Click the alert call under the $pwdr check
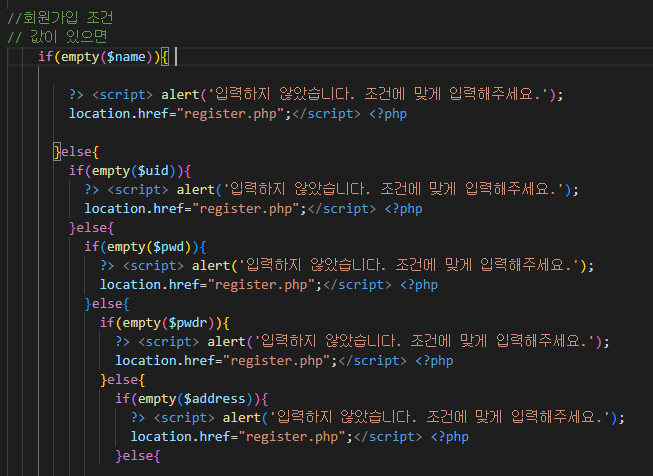Screen dimensions: 653x476 [x=409, y=341]
